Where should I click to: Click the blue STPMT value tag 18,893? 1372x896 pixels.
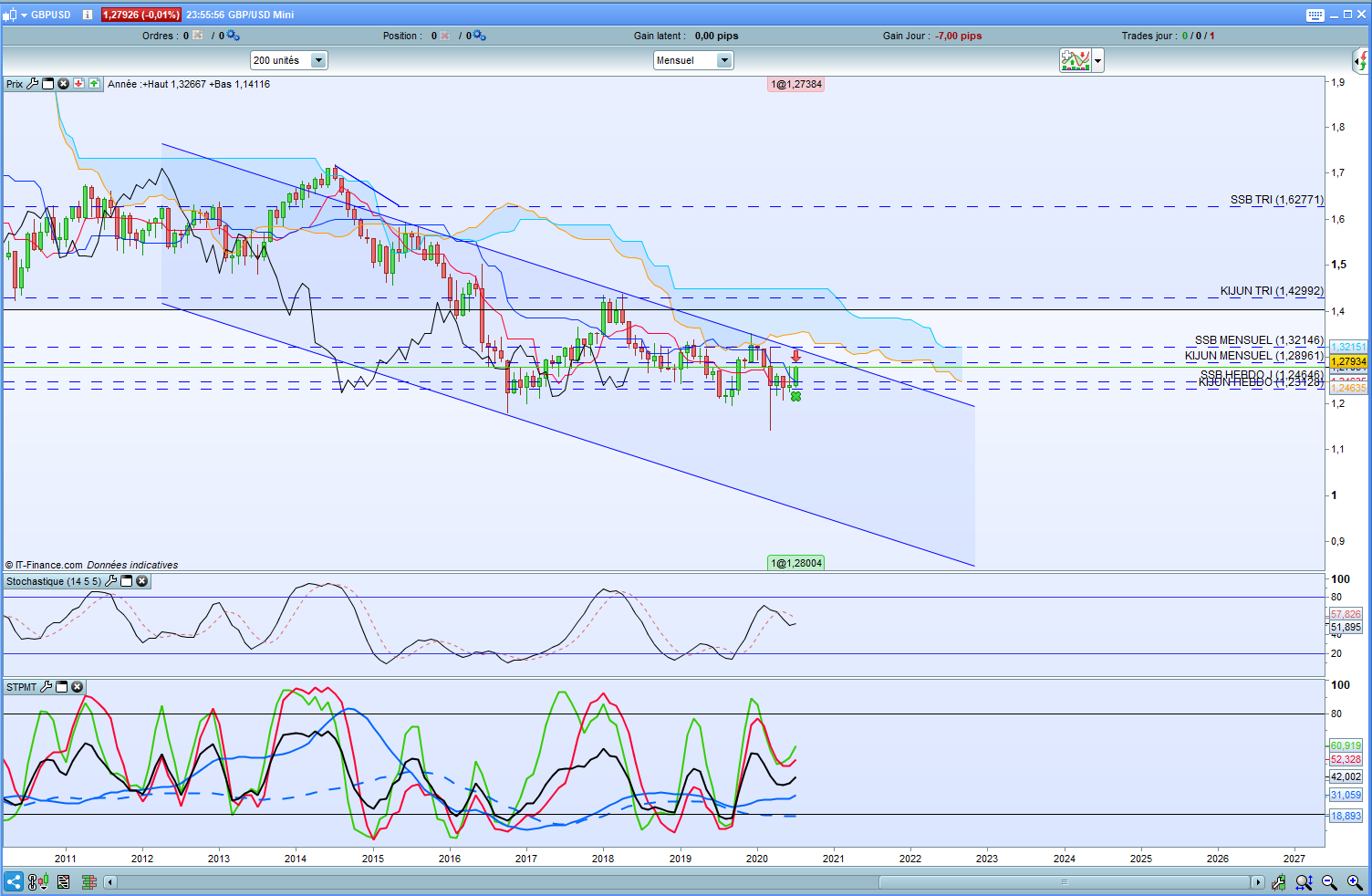[x=1346, y=816]
